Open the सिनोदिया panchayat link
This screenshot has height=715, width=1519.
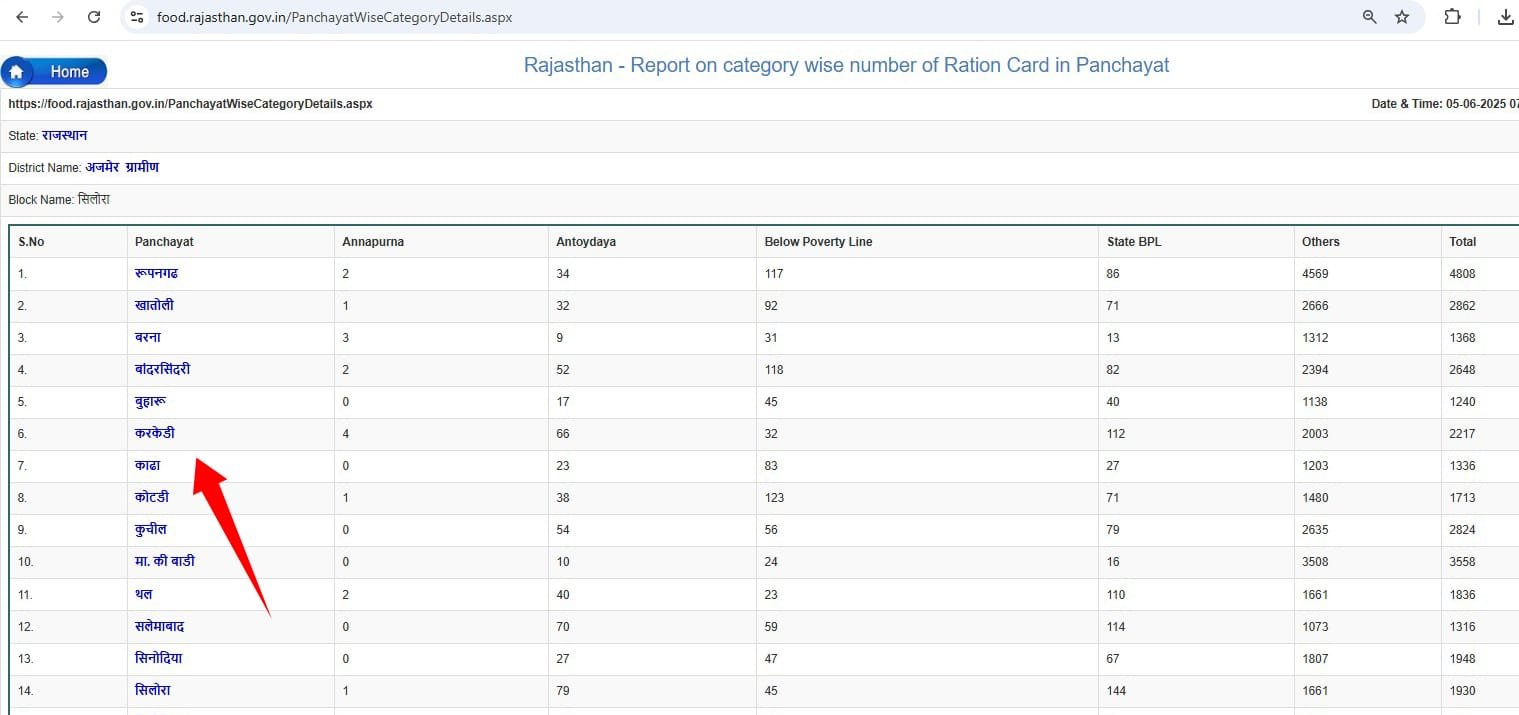pyautogui.click(x=158, y=658)
